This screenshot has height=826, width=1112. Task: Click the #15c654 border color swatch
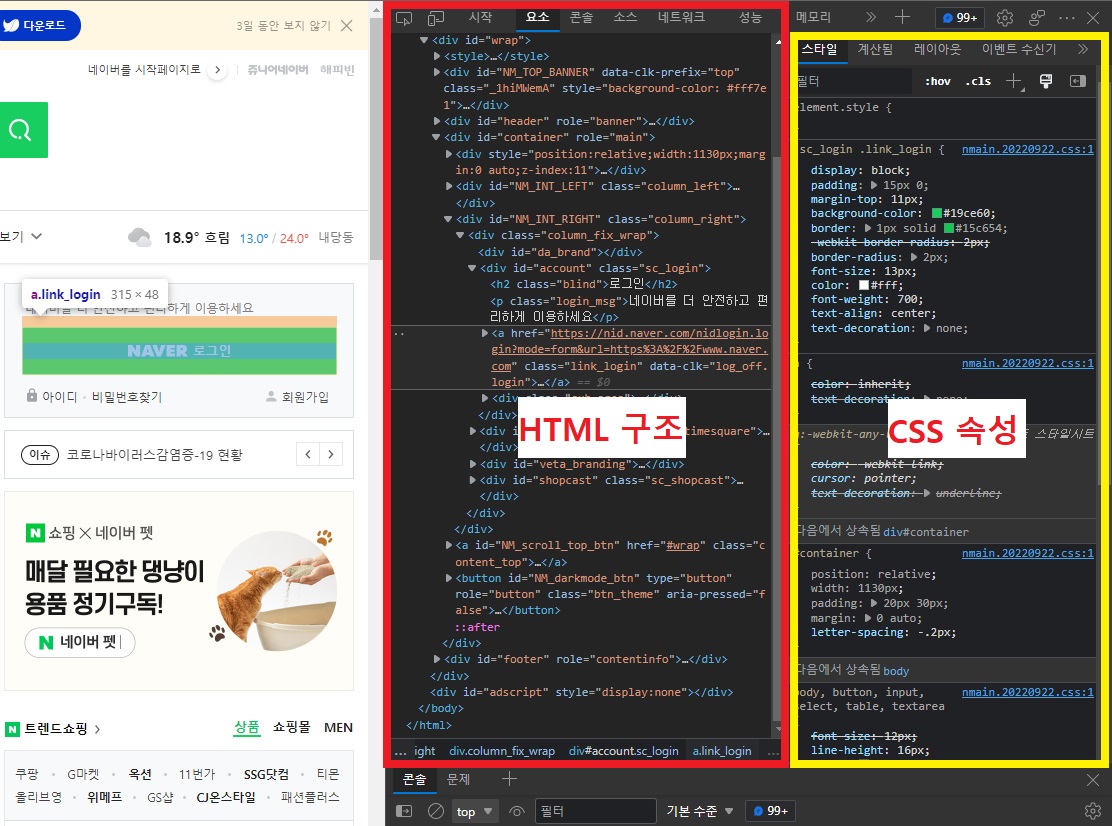(x=950, y=228)
